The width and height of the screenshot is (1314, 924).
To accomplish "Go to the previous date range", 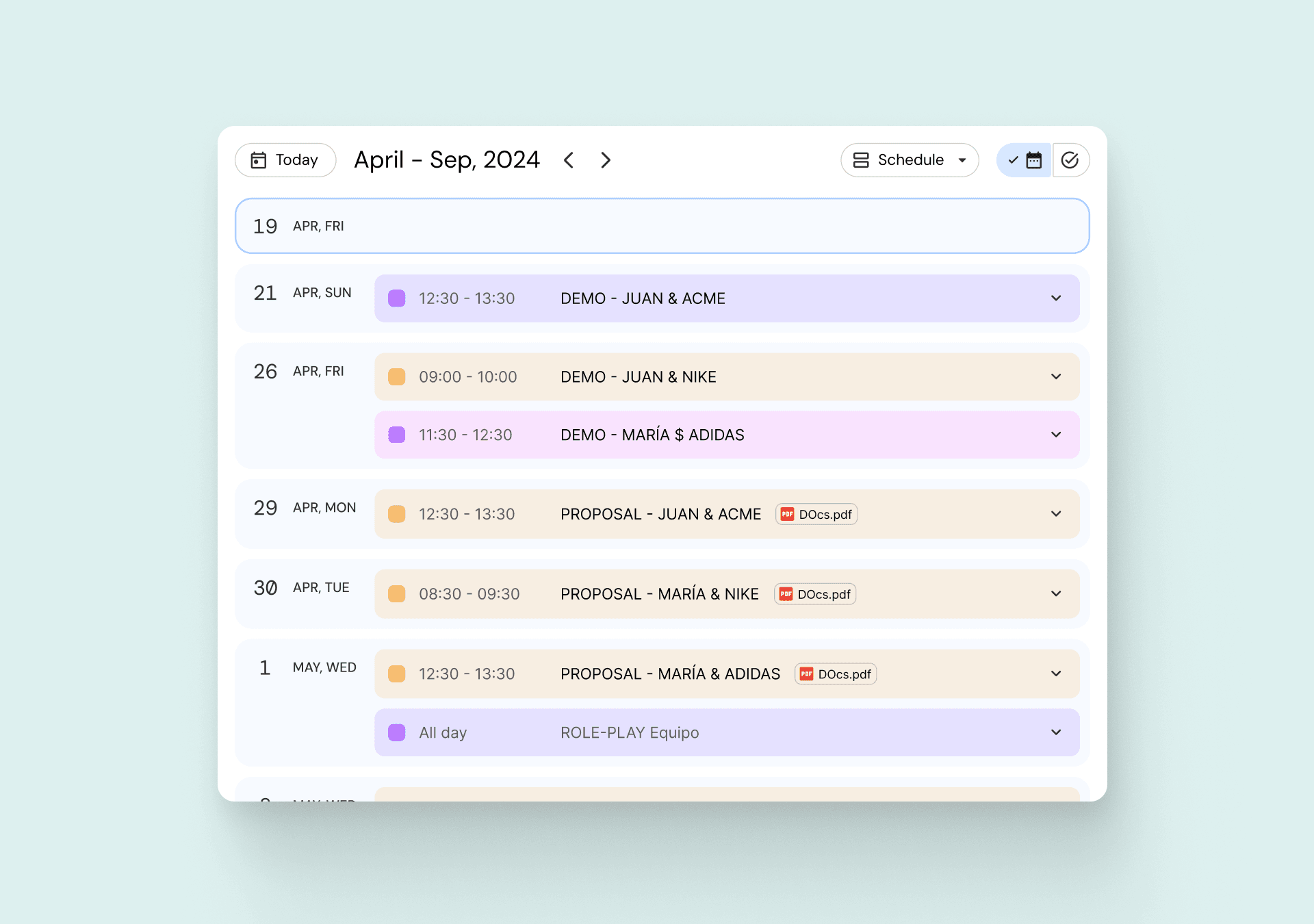I will [x=569, y=160].
